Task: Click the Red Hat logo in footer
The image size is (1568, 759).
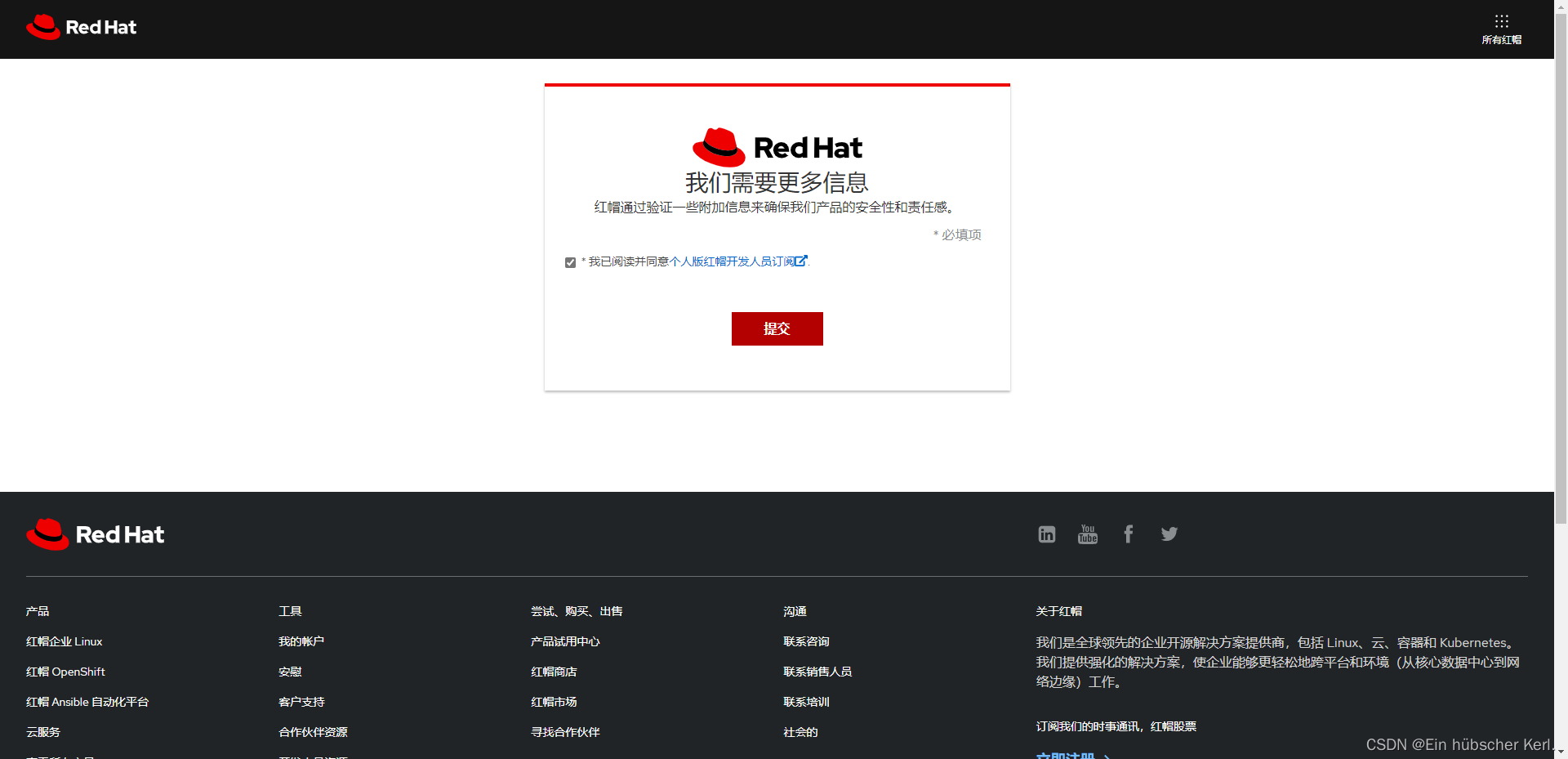Action: pyautogui.click(x=95, y=534)
